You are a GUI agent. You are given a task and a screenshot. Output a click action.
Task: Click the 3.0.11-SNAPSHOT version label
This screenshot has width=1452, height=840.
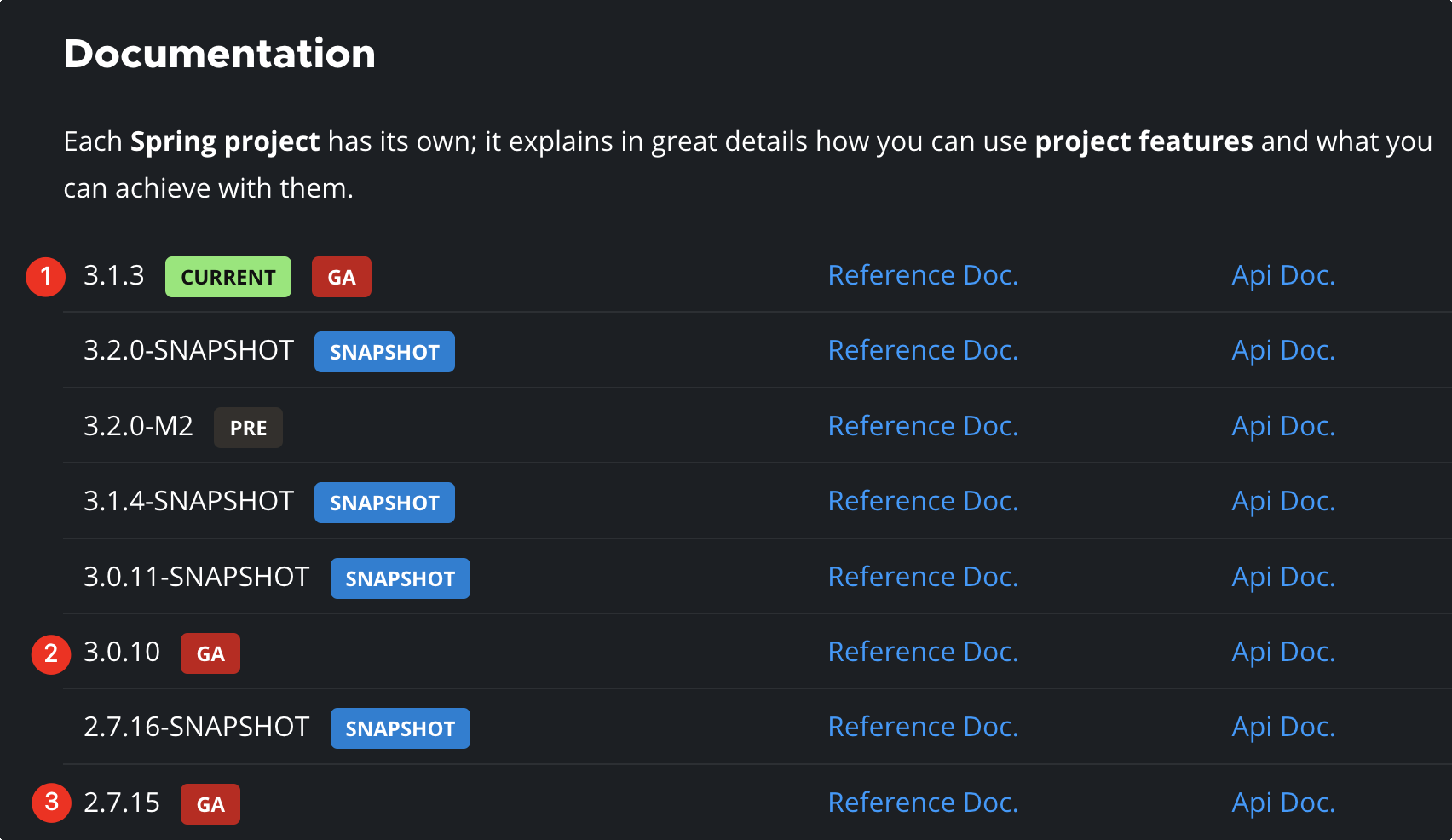[196, 577]
